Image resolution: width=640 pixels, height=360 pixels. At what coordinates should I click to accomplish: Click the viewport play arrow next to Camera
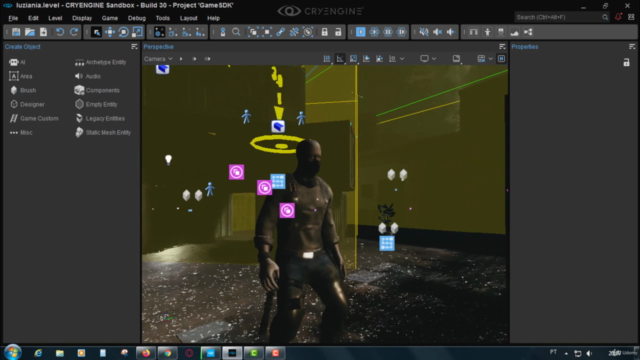point(181,59)
